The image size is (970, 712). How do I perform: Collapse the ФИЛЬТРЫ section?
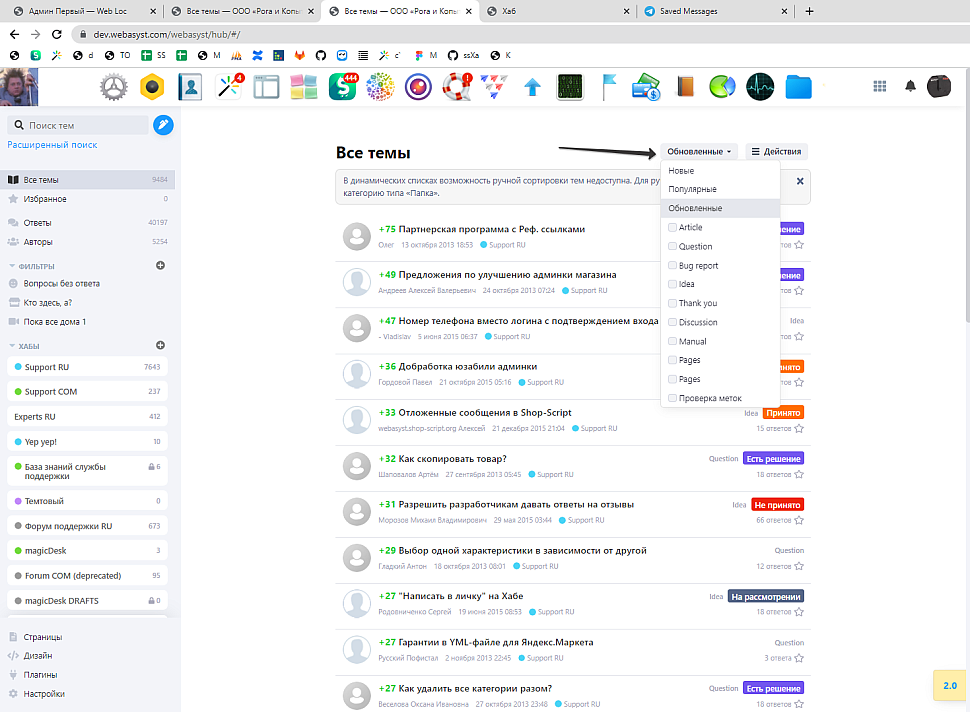(12, 266)
